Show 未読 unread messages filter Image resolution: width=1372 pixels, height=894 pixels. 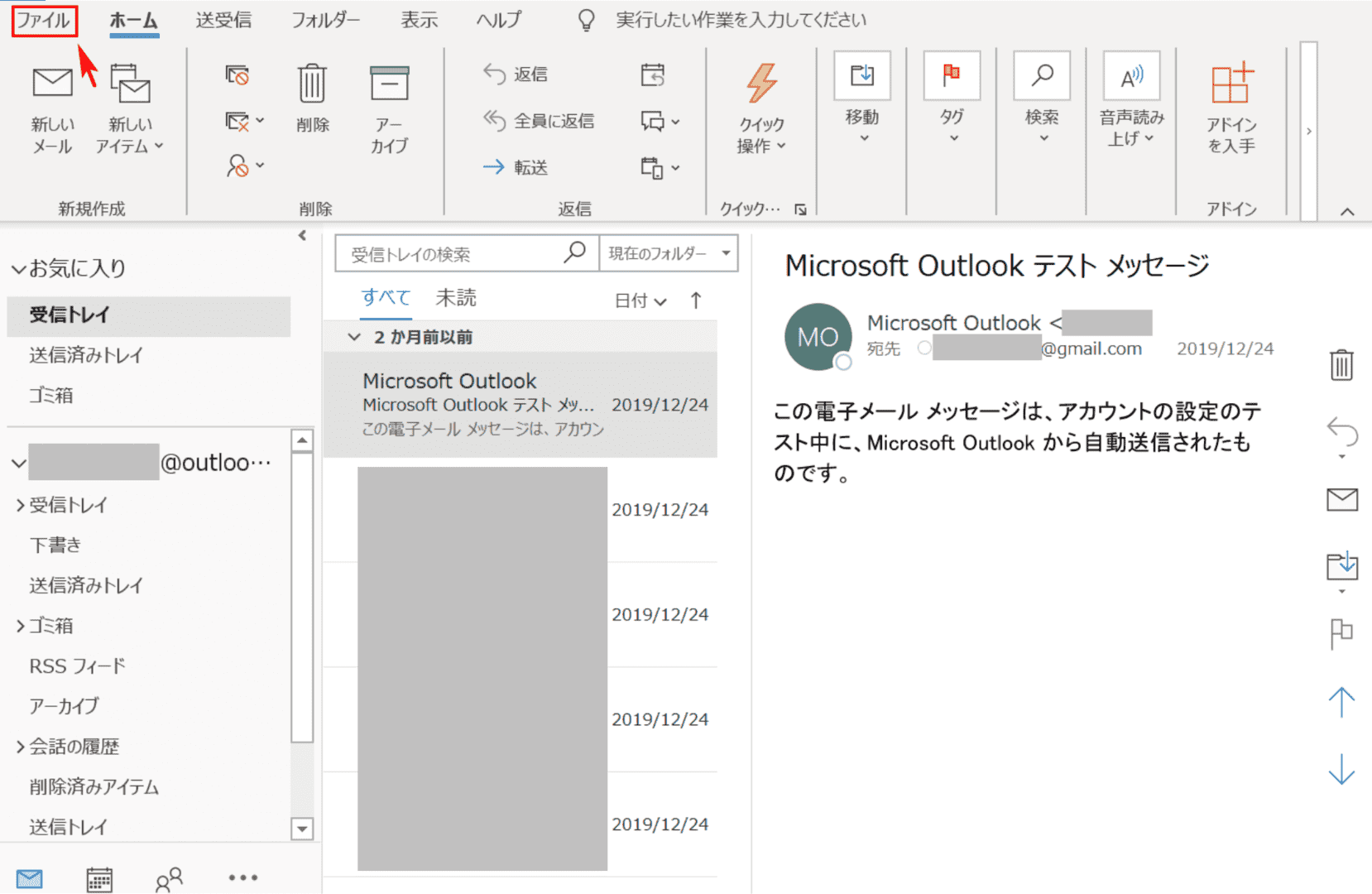tap(456, 298)
